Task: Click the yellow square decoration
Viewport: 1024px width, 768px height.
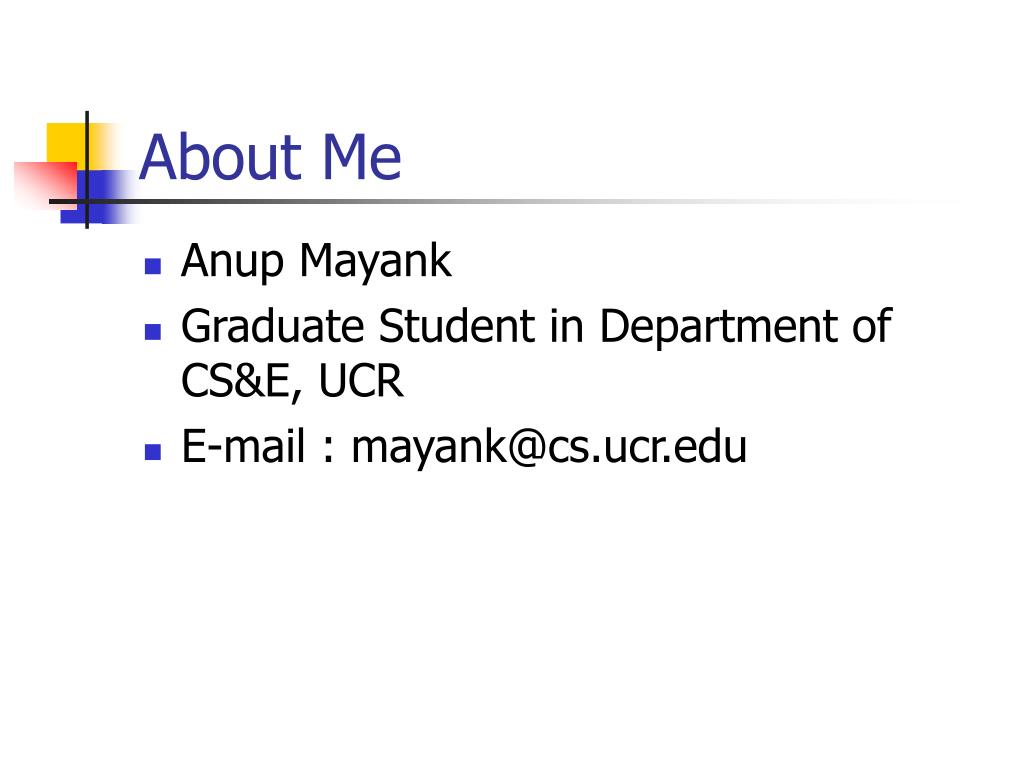Action: pyautogui.click(x=65, y=140)
